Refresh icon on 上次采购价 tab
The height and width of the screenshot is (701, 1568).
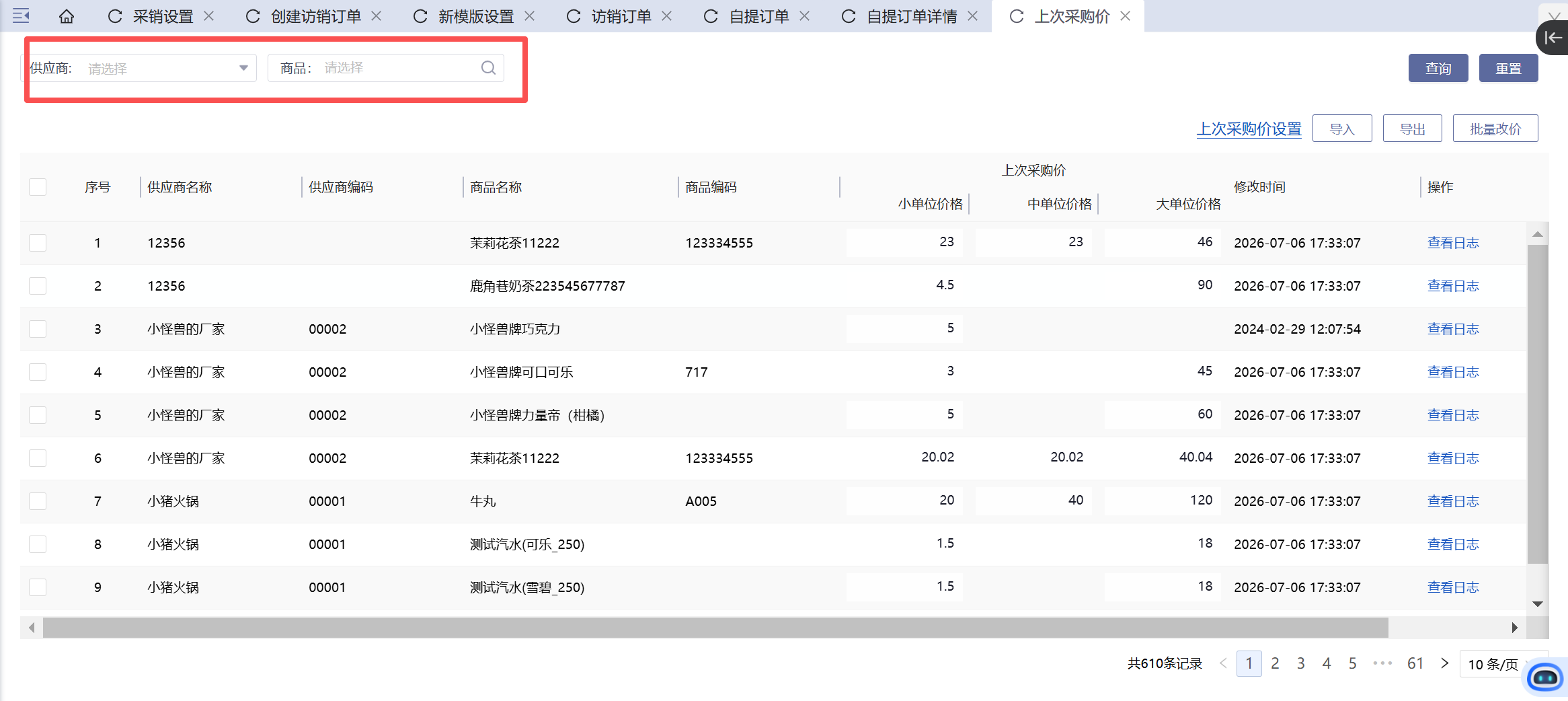1017,16
